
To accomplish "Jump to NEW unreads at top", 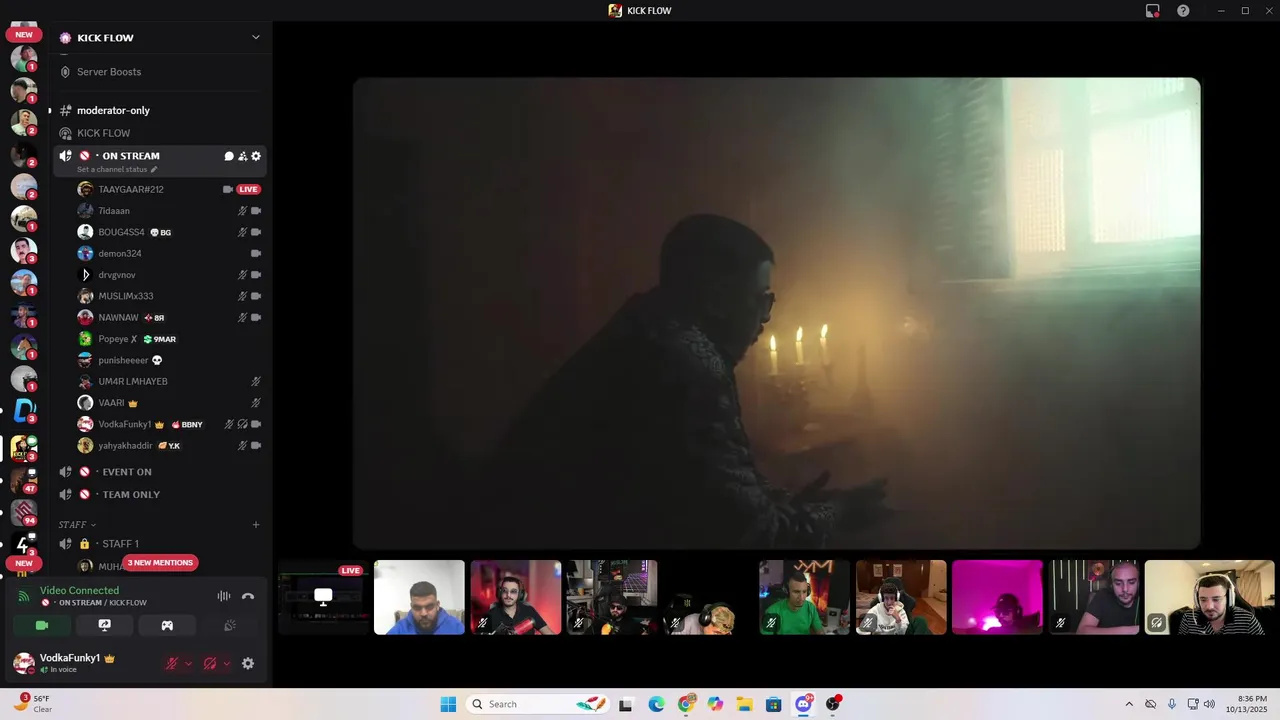I will 24,34.
